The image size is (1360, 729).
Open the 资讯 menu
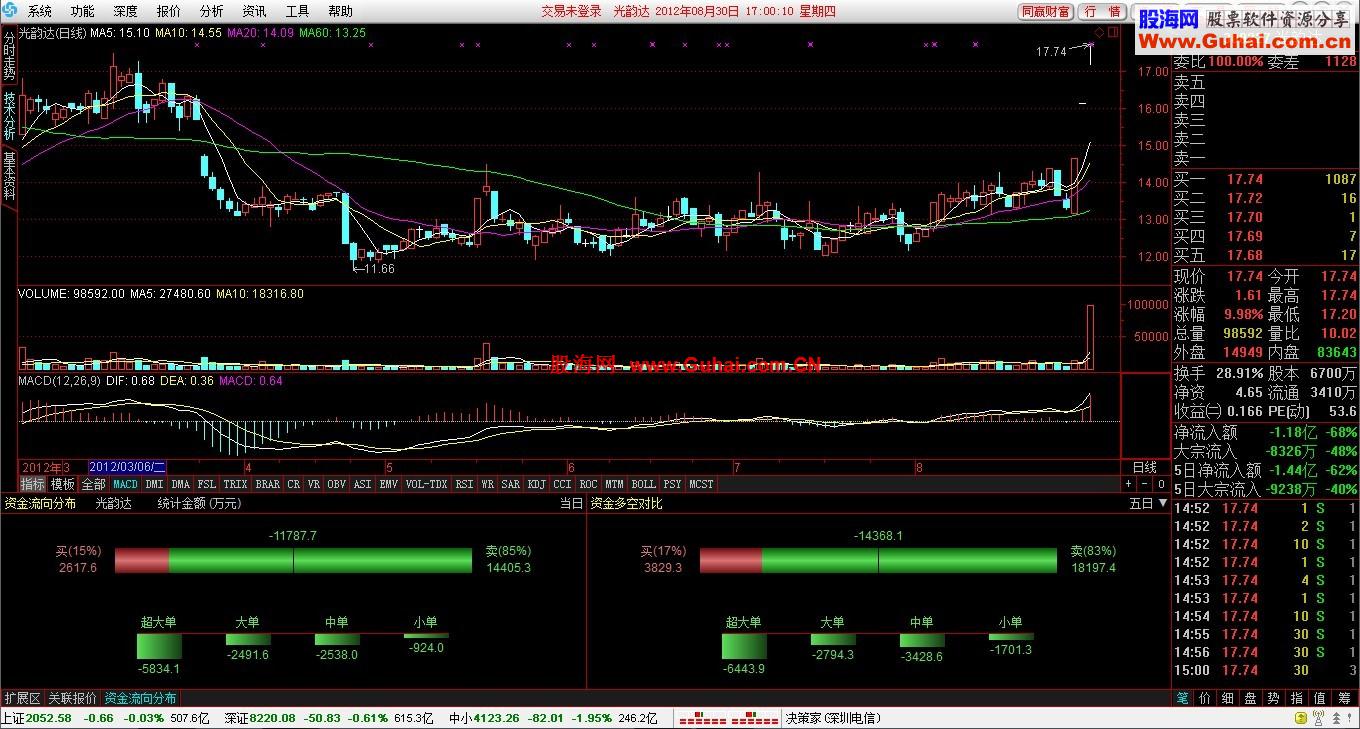(254, 12)
